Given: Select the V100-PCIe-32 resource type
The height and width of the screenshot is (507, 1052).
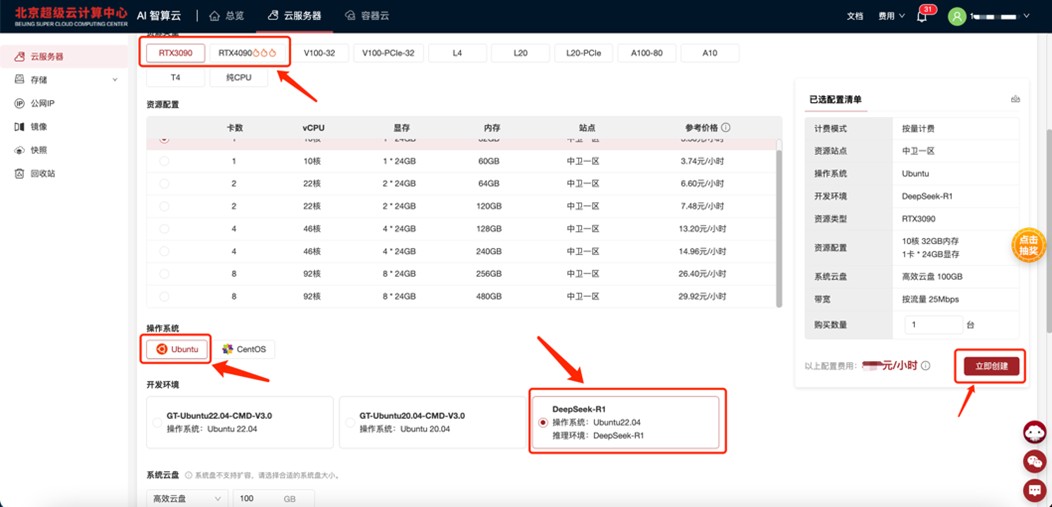Looking at the screenshot, I should pyautogui.click(x=388, y=53).
